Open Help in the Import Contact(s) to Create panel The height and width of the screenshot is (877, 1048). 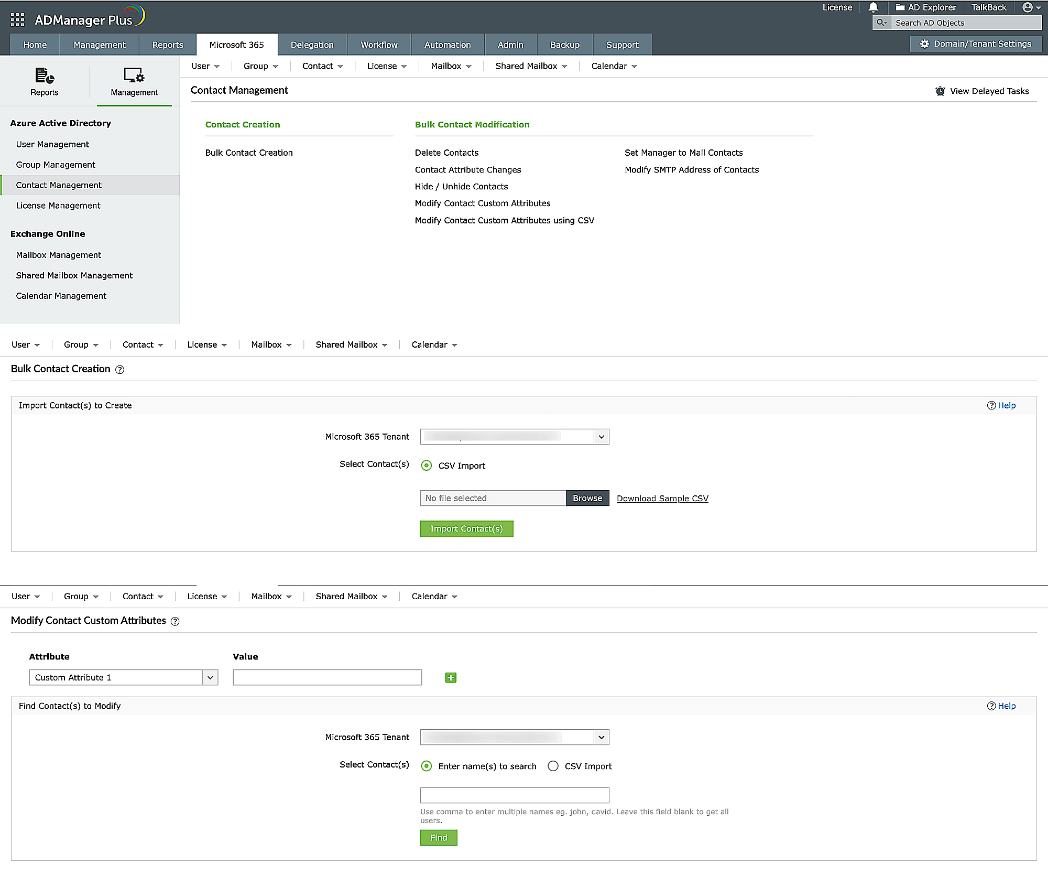point(1001,406)
